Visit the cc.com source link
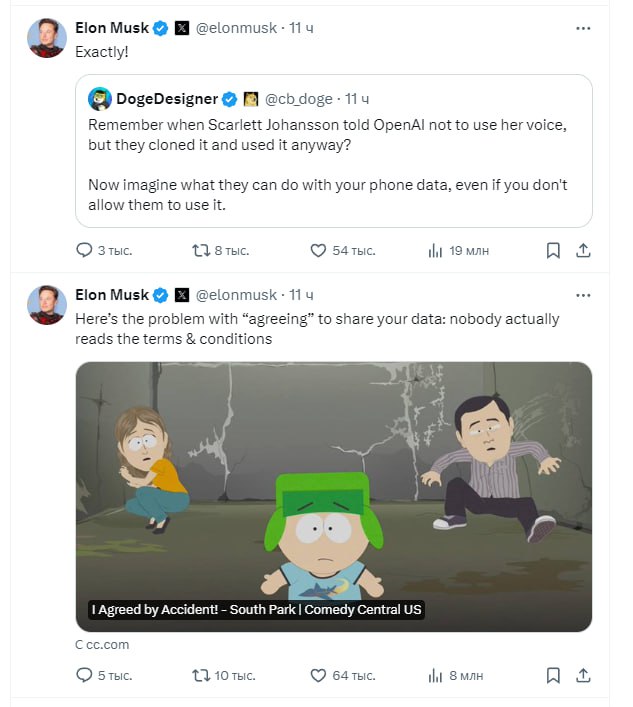Screen dimensions: 633x707 102,645
